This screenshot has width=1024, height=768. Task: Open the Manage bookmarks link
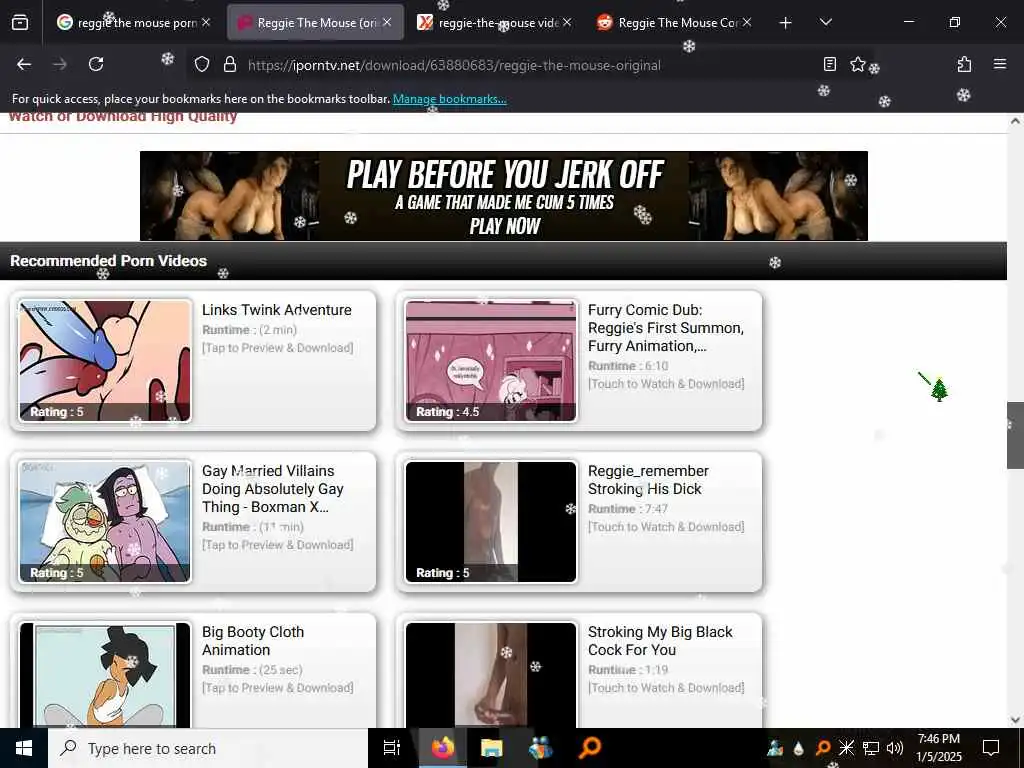click(x=449, y=99)
